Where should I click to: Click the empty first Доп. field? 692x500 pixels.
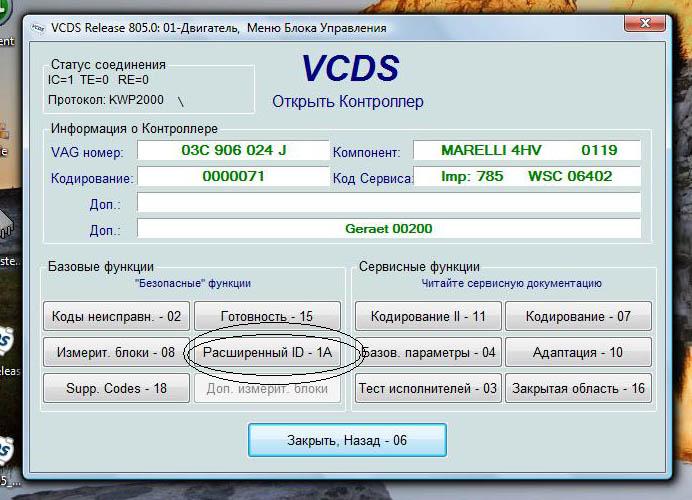pos(388,203)
